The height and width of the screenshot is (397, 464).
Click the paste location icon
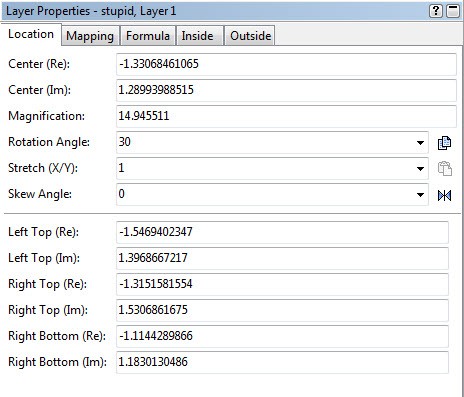(444, 168)
